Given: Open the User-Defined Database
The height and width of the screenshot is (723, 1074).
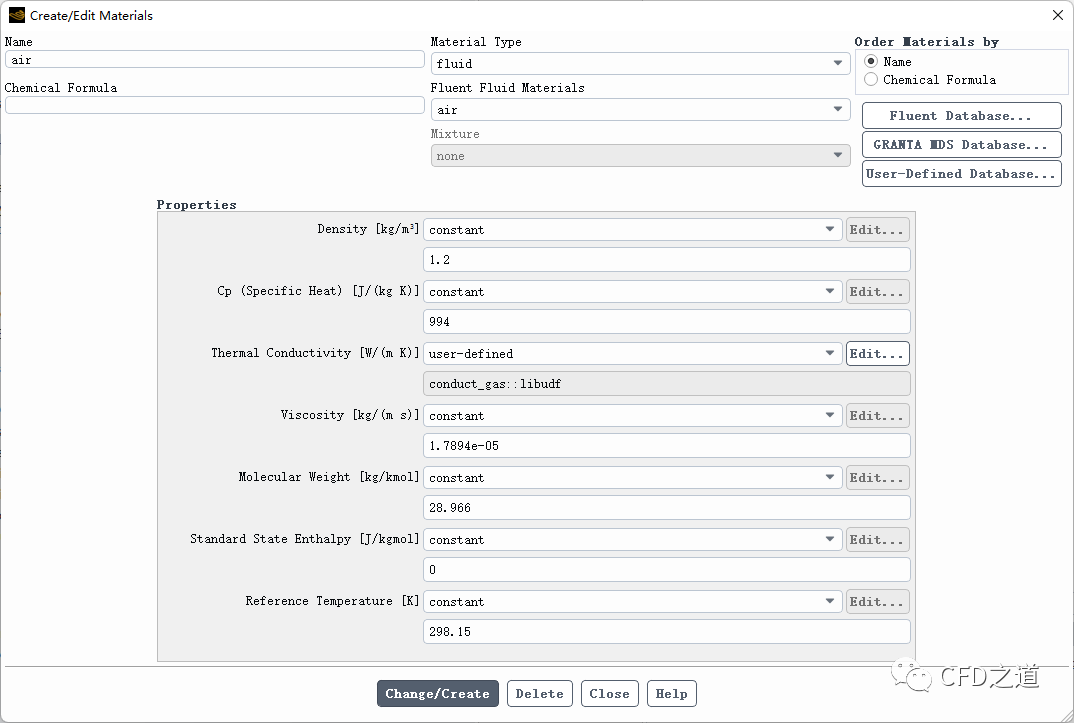Looking at the screenshot, I should click(x=960, y=174).
